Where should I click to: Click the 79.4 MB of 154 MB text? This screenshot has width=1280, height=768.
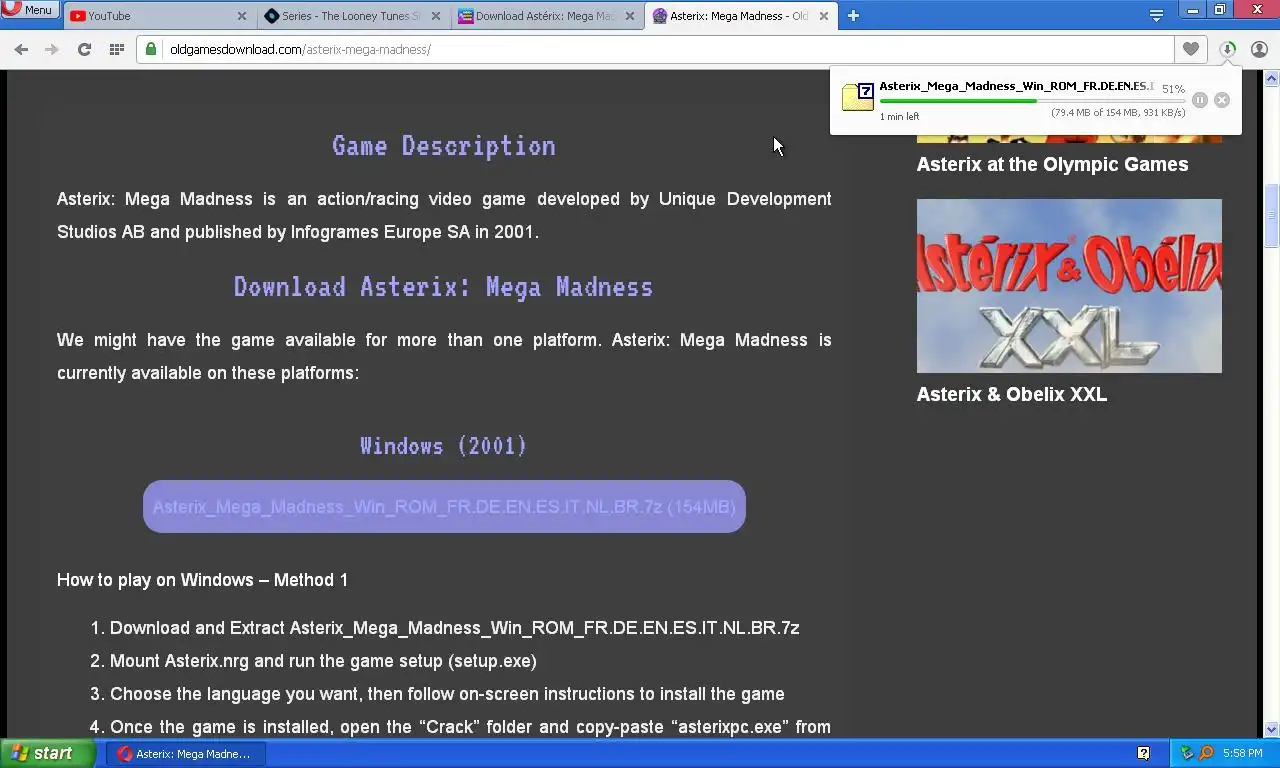1118,113
